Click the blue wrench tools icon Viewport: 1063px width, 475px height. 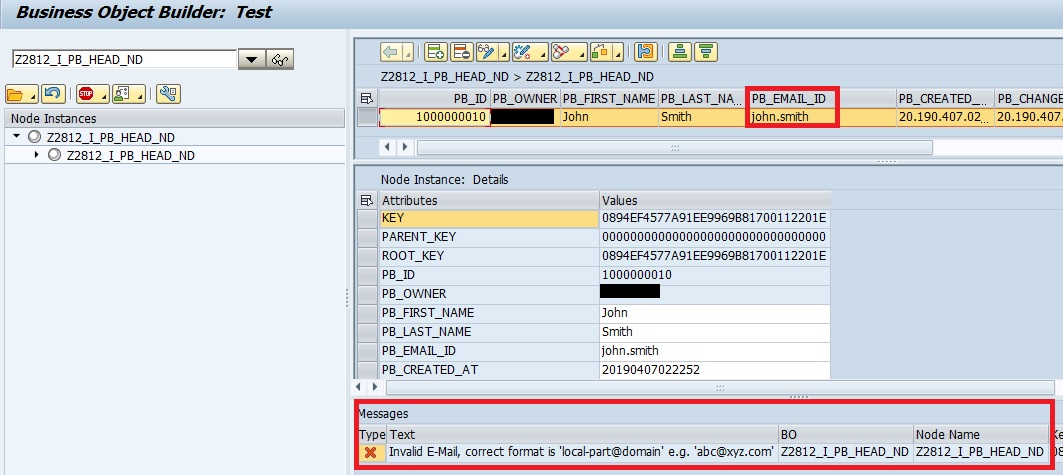168,94
